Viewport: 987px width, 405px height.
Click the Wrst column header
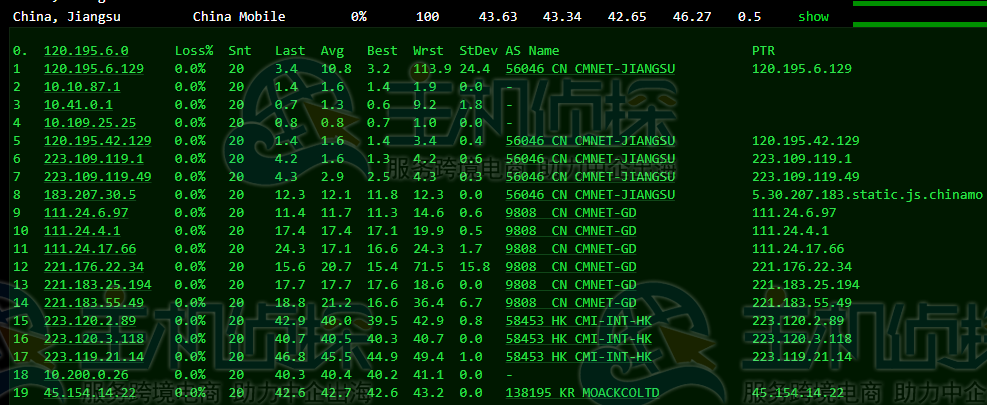click(429, 50)
